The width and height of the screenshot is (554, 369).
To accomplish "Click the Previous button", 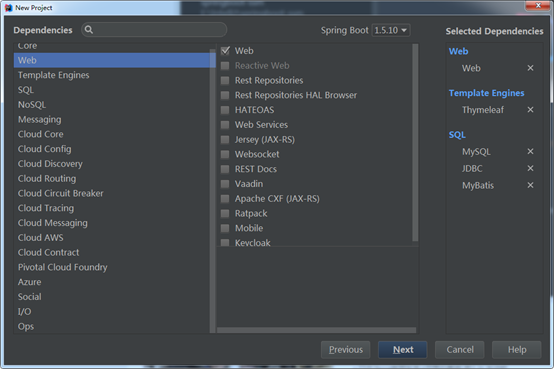I will pyautogui.click(x=346, y=350).
